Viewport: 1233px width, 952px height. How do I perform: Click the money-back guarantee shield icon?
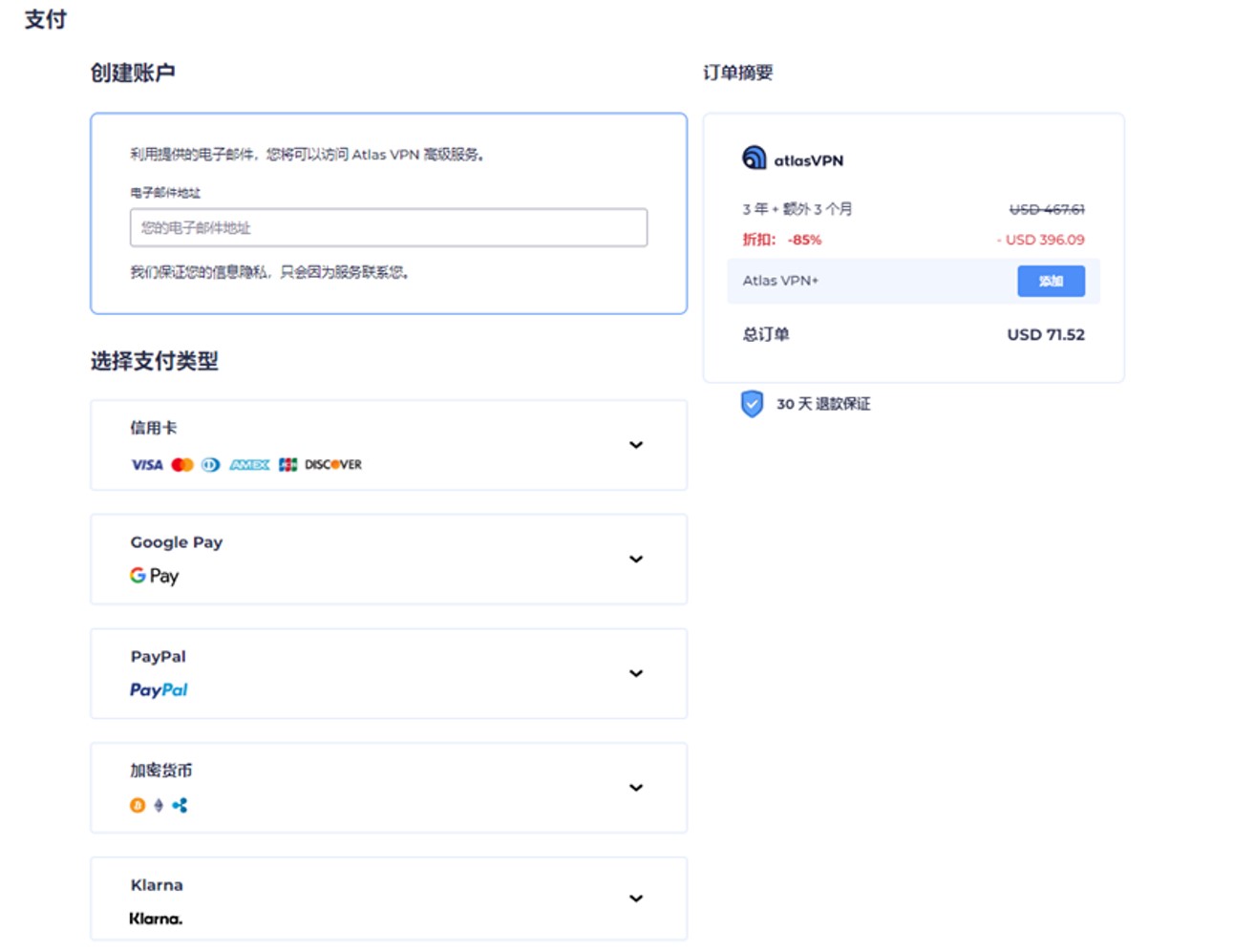click(753, 404)
